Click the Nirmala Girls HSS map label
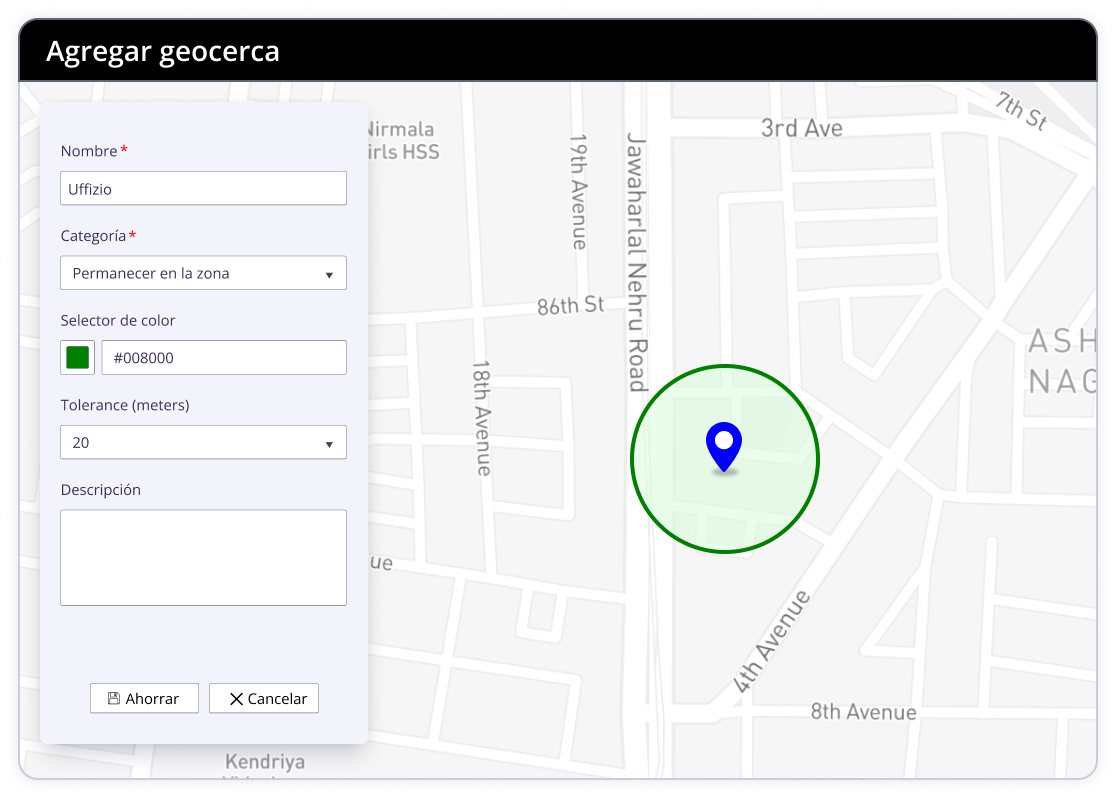The image size is (1115, 797). tap(402, 141)
